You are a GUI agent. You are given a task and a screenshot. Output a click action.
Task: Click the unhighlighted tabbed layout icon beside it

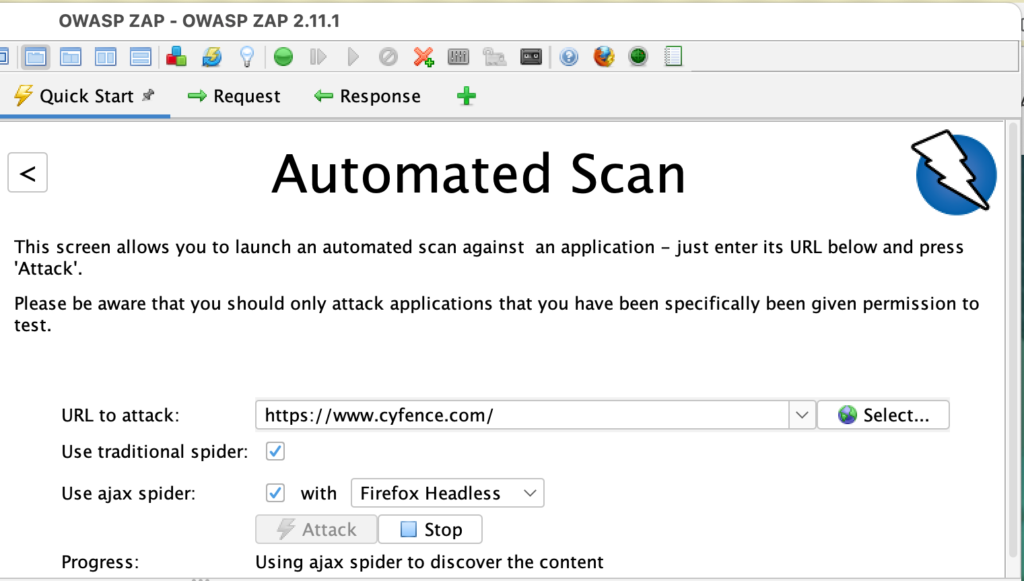pyautogui.click(x=71, y=57)
